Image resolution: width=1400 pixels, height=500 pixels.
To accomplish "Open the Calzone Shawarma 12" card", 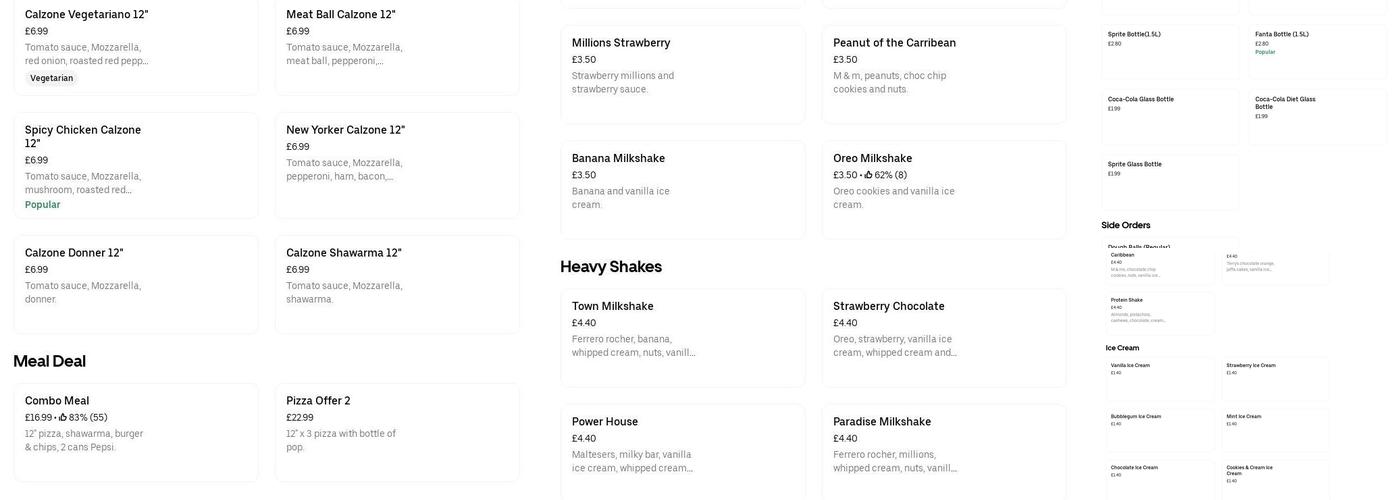I will click(x=397, y=284).
